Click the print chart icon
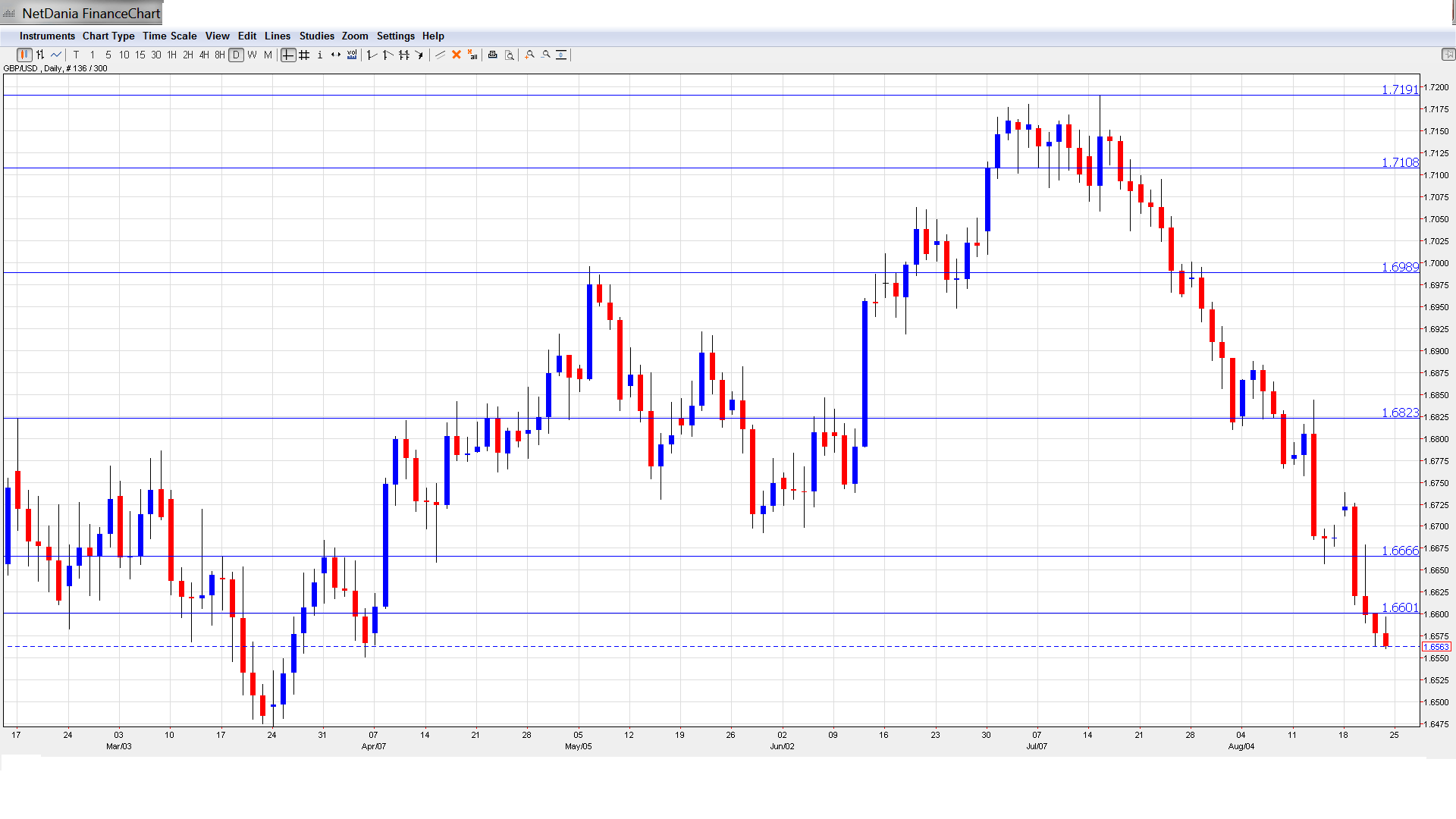The image size is (1456, 819). pyautogui.click(x=493, y=55)
